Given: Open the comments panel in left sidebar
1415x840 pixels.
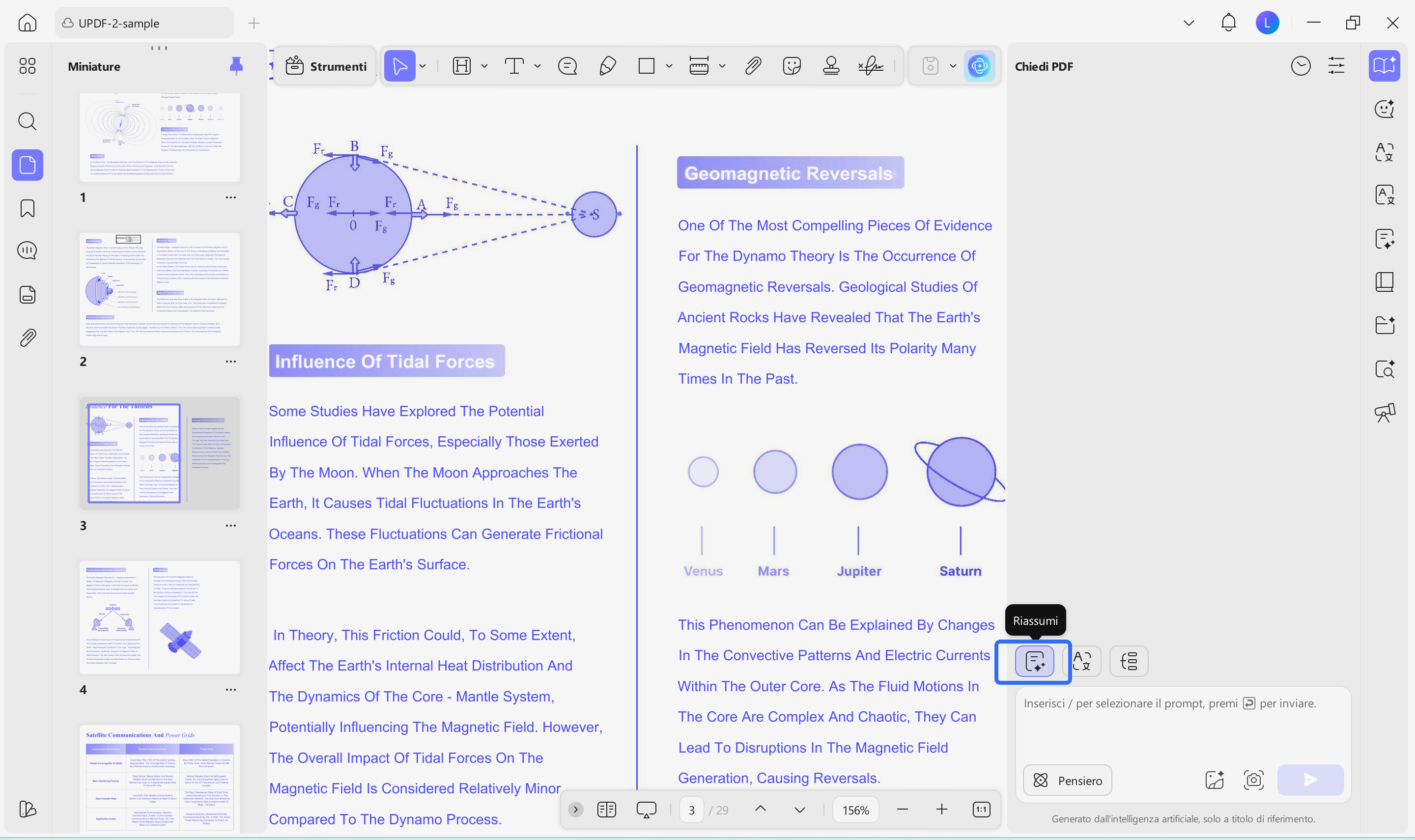Looking at the screenshot, I should coord(27,251).
